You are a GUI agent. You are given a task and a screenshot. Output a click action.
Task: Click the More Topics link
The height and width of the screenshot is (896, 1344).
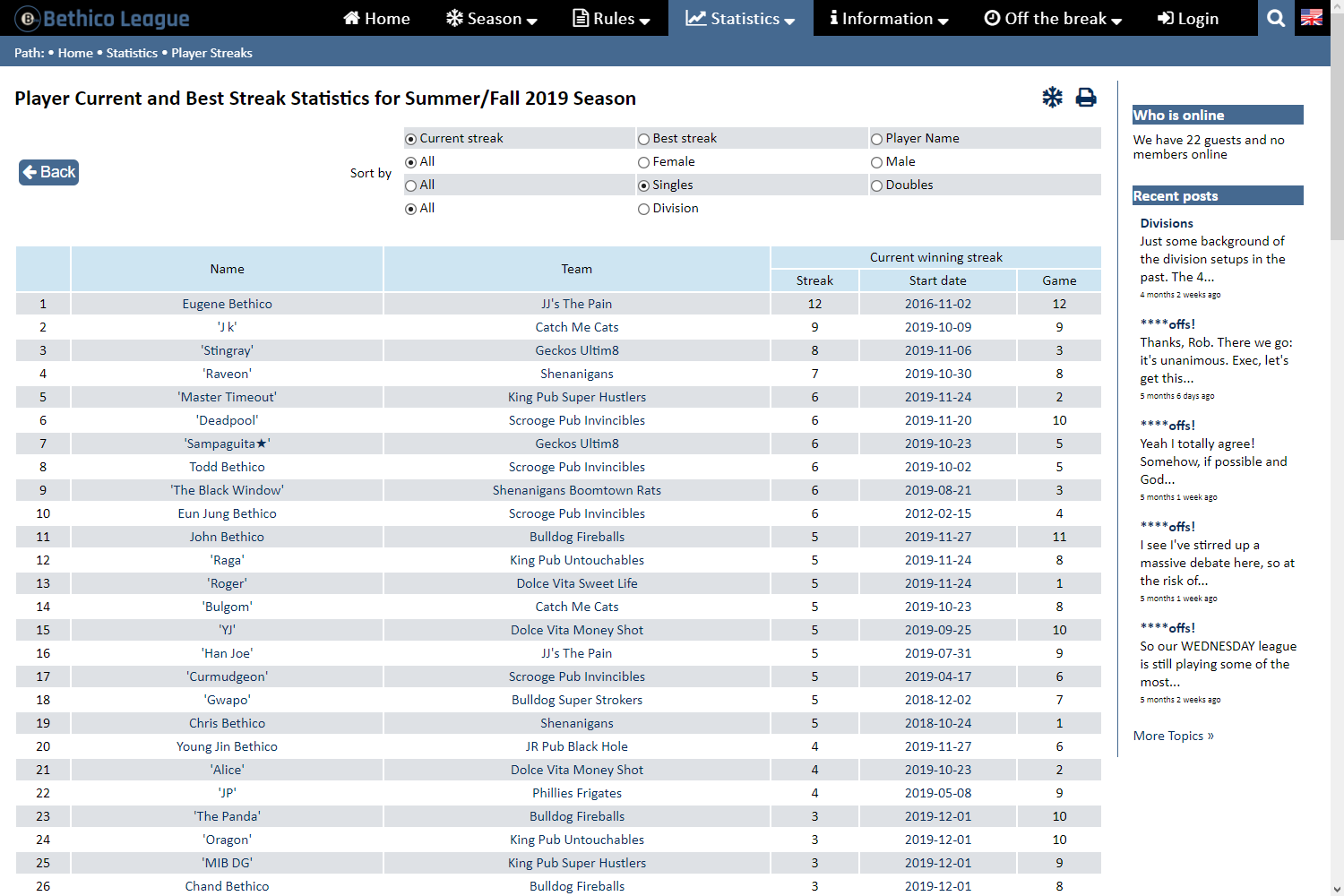[1173, 736]
